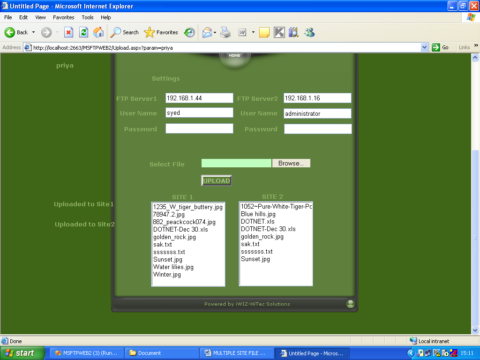Select 1052-Pure-White-Tiger in Site 2 list
This screenshot has height=360, width=480.
coord(276,207)
